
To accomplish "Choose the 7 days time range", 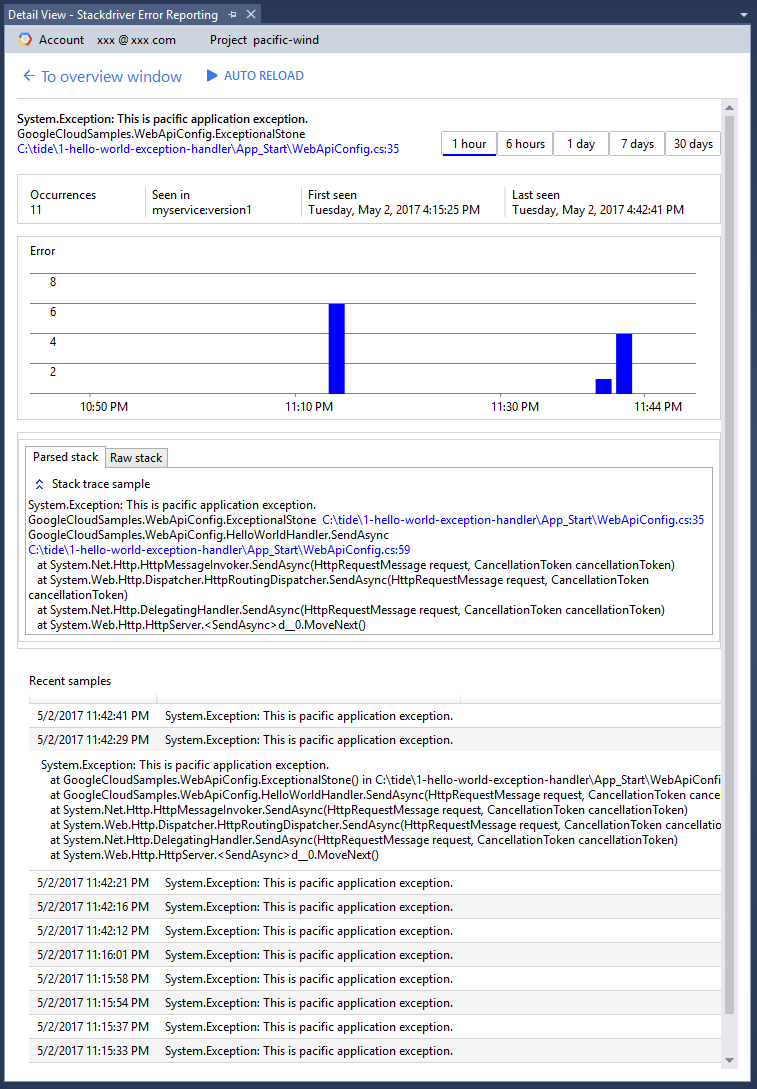I will pyautogui.click(x=637, y=144).
